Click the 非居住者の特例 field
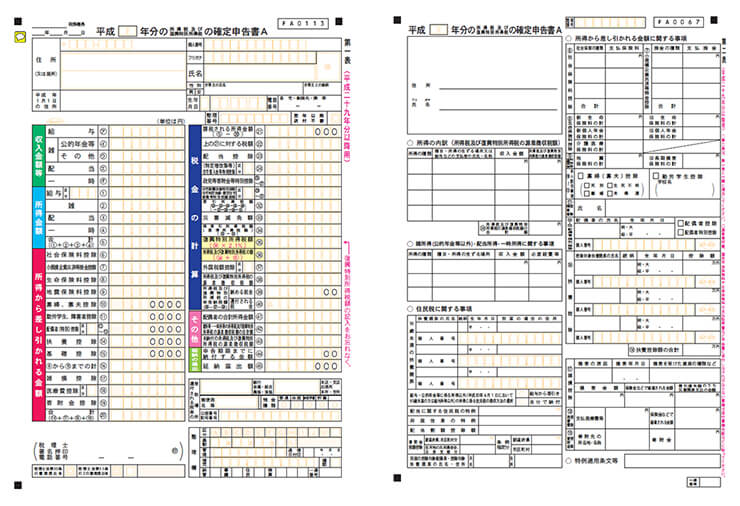Screen dimensions: 740x506 click(519, 421)
